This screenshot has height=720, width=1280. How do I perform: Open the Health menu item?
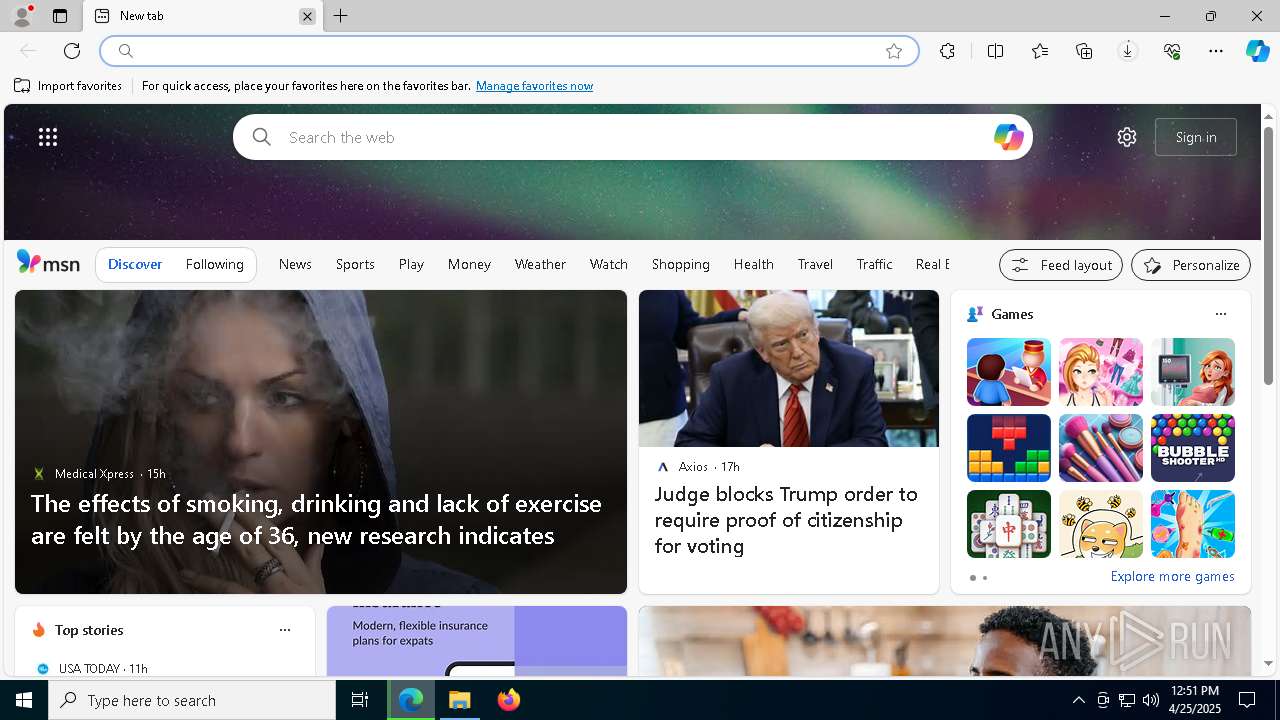(x=753, y=264)
